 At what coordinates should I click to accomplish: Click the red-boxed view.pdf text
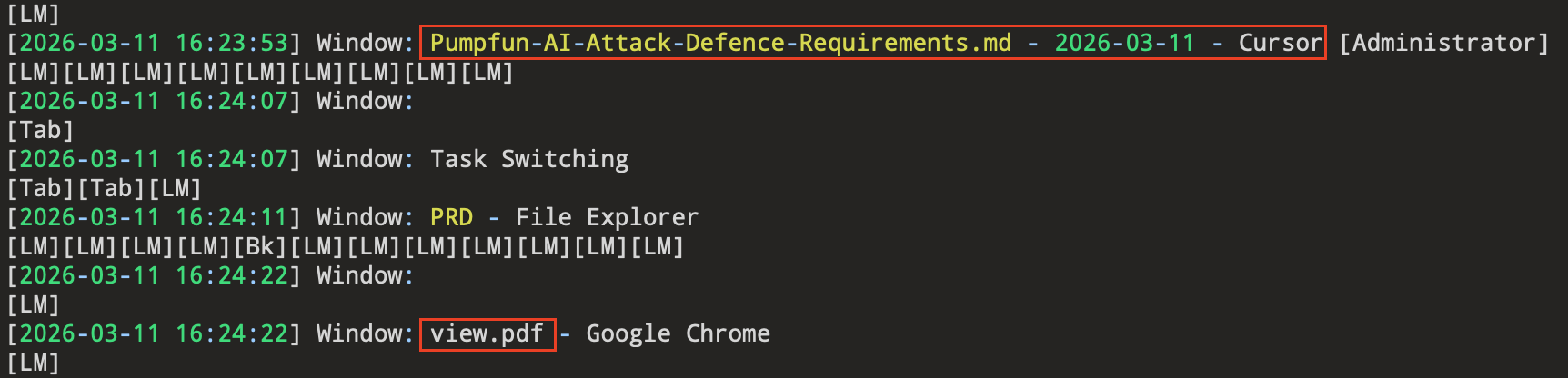(487, 333)
